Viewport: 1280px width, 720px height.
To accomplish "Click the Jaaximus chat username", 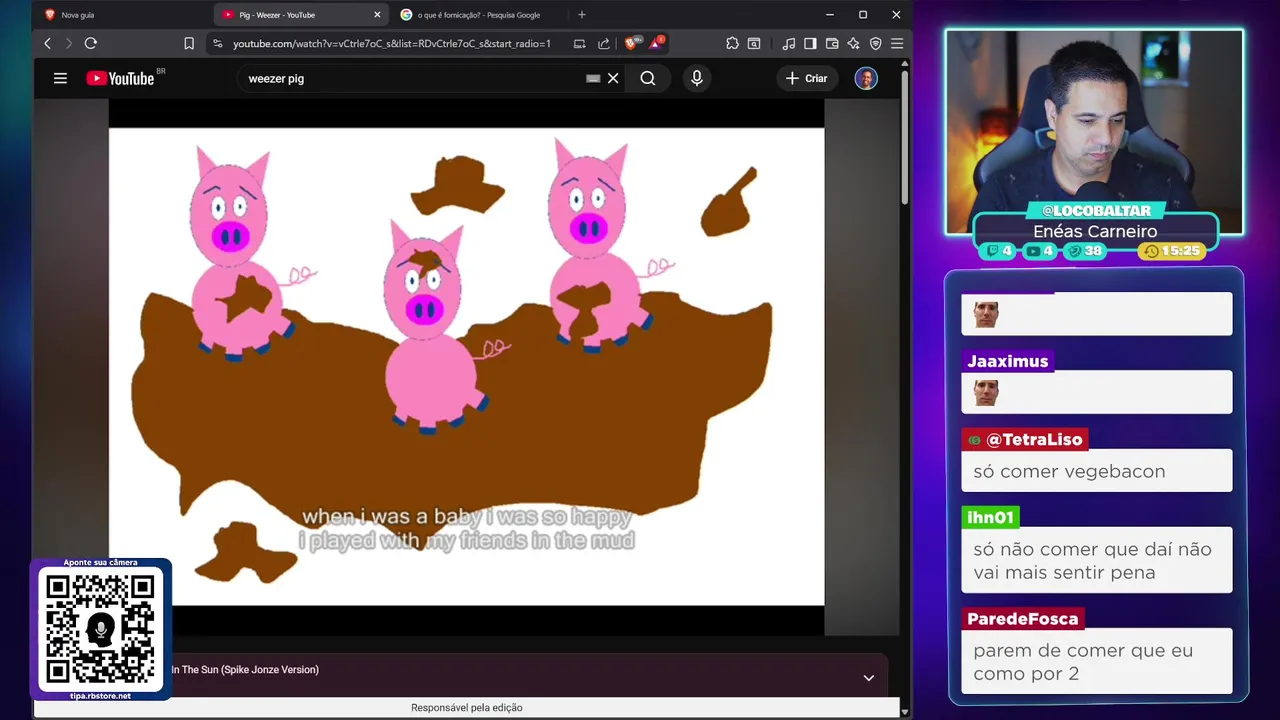I will pyautogui.click(x=1008, y=361).
